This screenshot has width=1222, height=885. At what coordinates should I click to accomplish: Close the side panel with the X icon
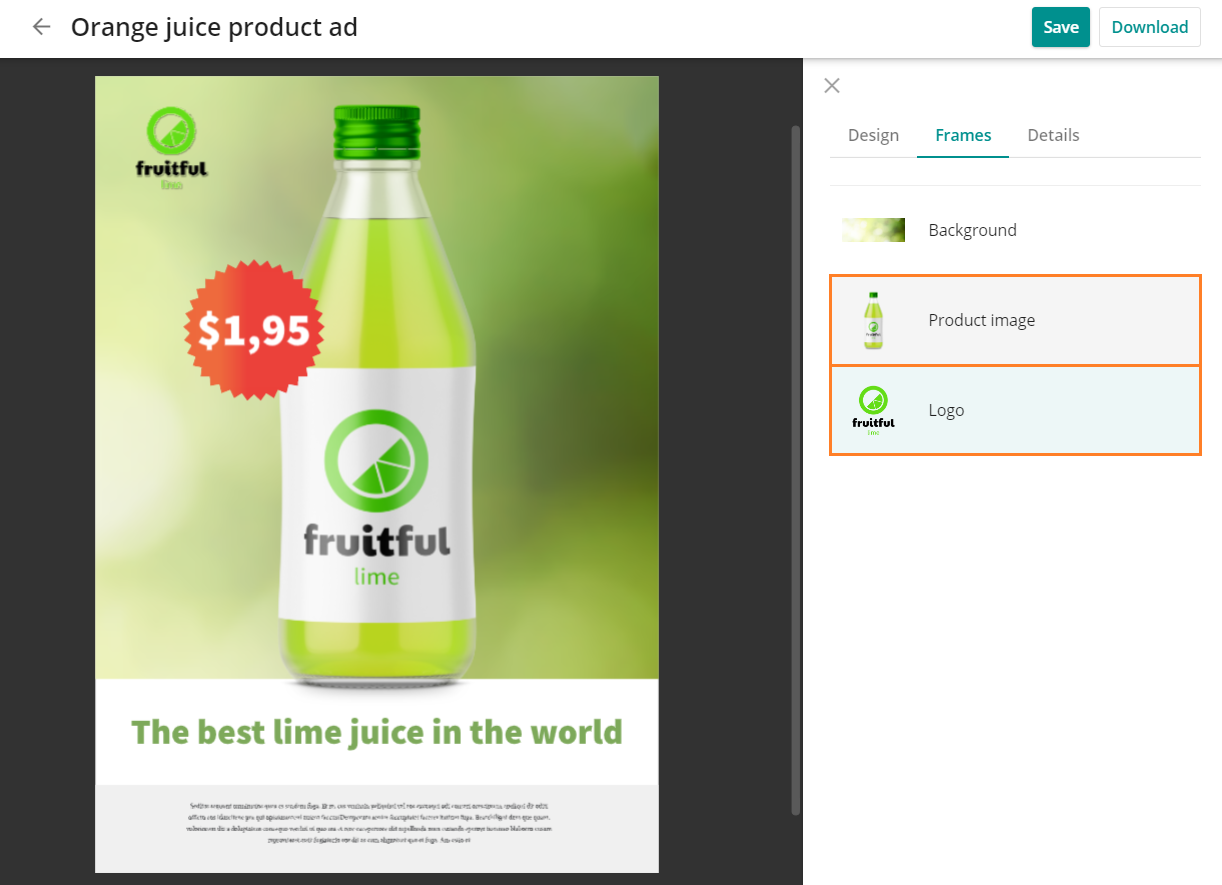[x=832, y=86]
